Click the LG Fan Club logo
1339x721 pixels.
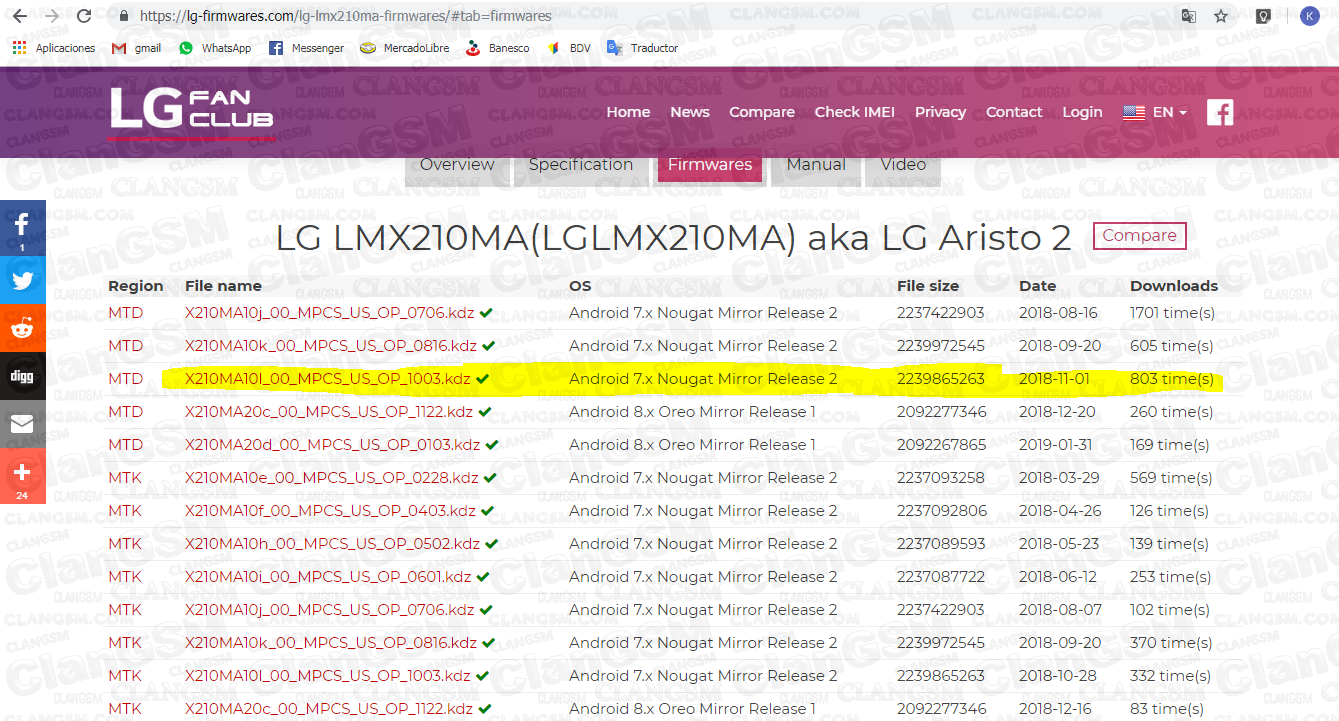(x=191, y=110)
